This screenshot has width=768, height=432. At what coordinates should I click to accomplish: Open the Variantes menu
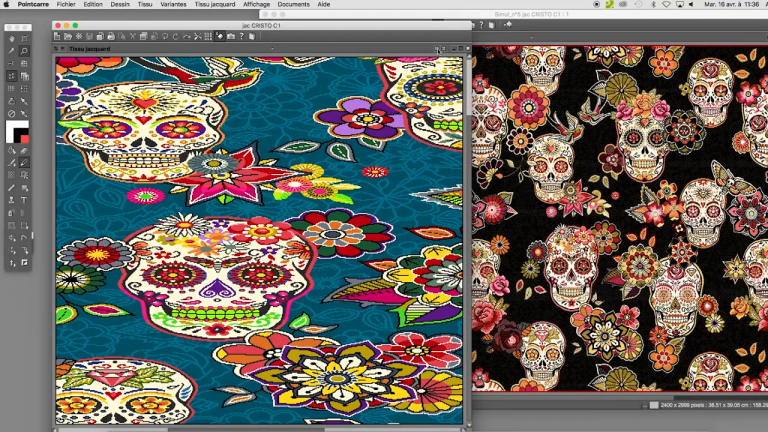pos(173,4)
